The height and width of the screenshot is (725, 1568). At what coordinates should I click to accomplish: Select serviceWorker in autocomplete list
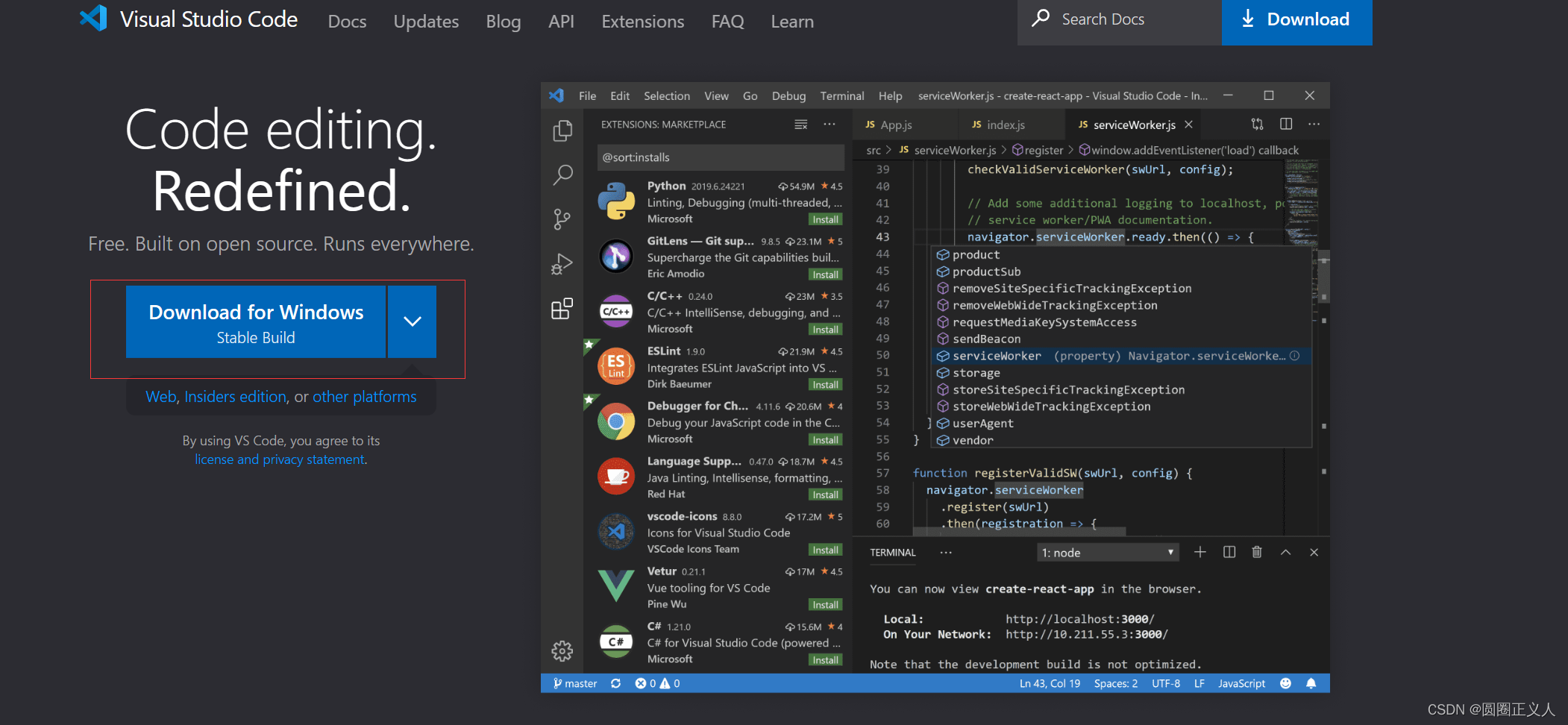tap(1122, 356)
